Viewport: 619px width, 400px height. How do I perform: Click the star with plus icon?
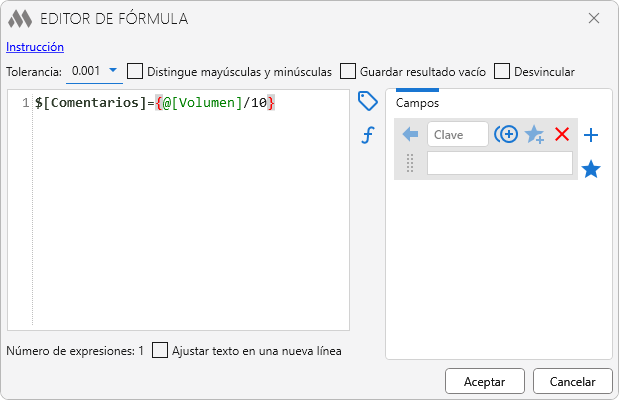point(535,134)
